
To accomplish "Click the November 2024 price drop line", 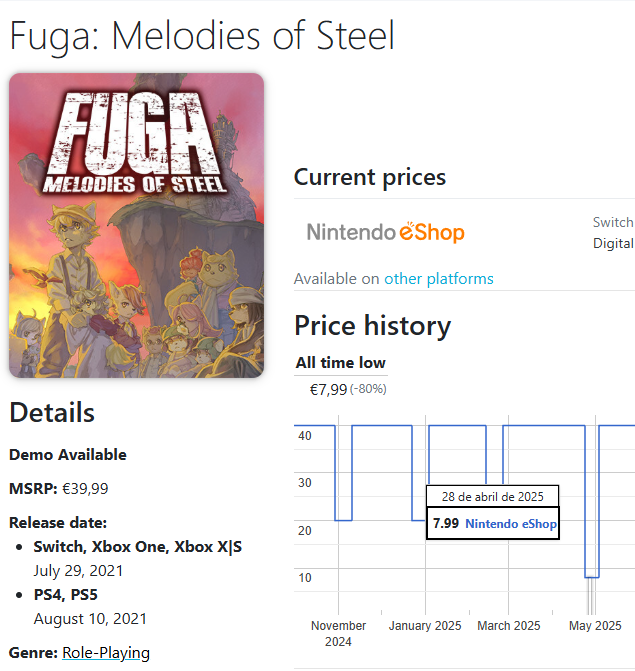I will point(343,520).
